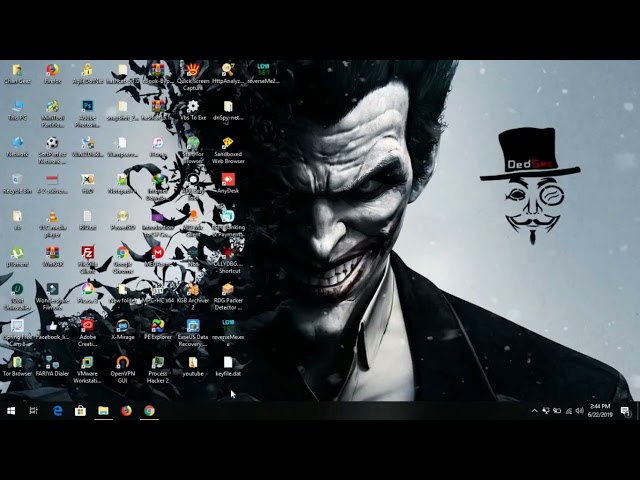Screen dimensions: 640x480
Task: Switch to Firefox on the taskbar
Action: tap(126, 411)
